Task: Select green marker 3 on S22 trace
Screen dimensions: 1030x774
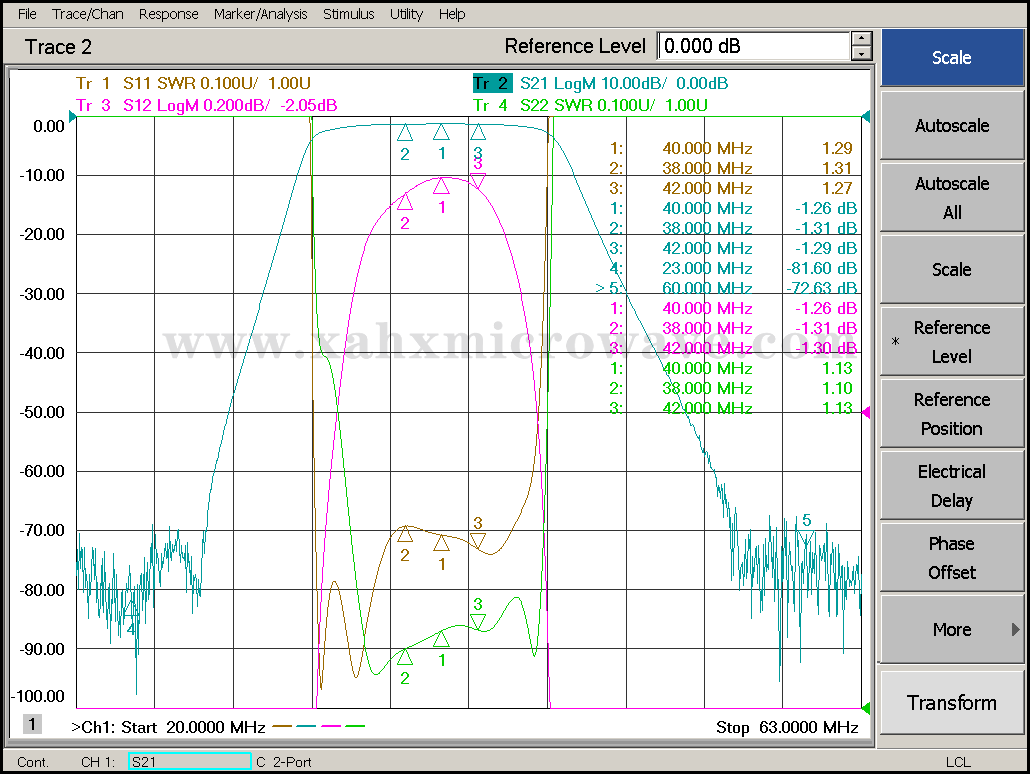Action: pos(478,622)
